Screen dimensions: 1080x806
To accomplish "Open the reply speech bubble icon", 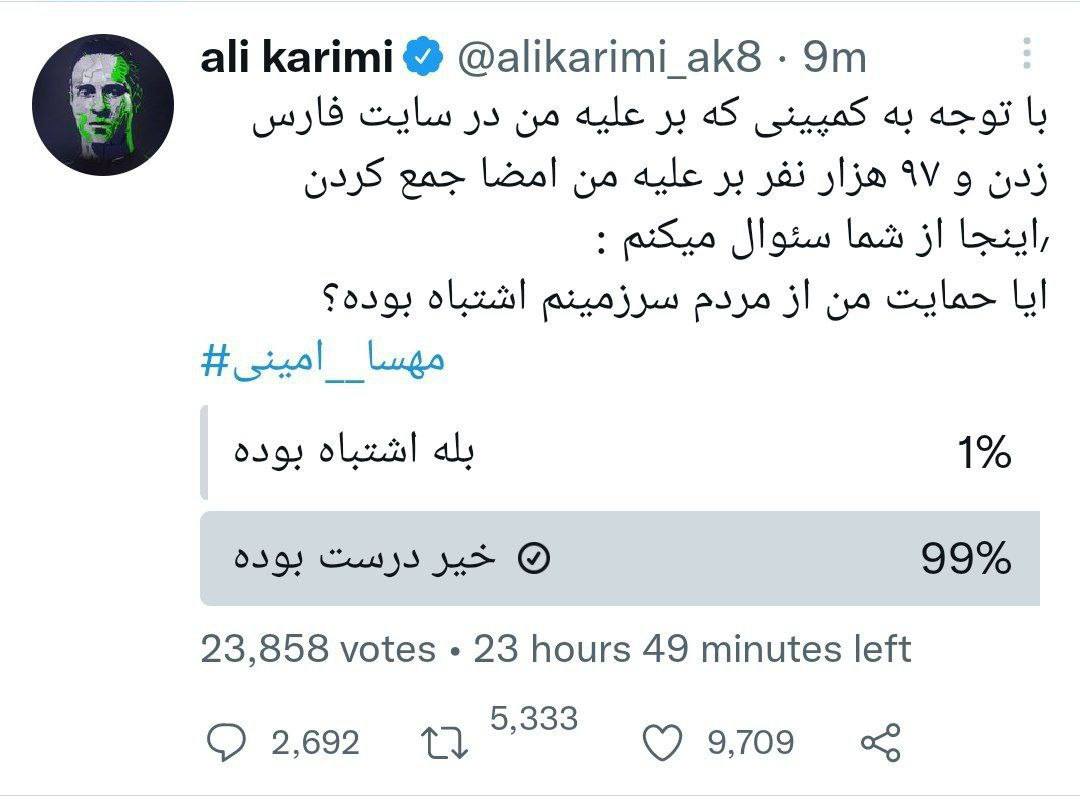I will (226, 743).
